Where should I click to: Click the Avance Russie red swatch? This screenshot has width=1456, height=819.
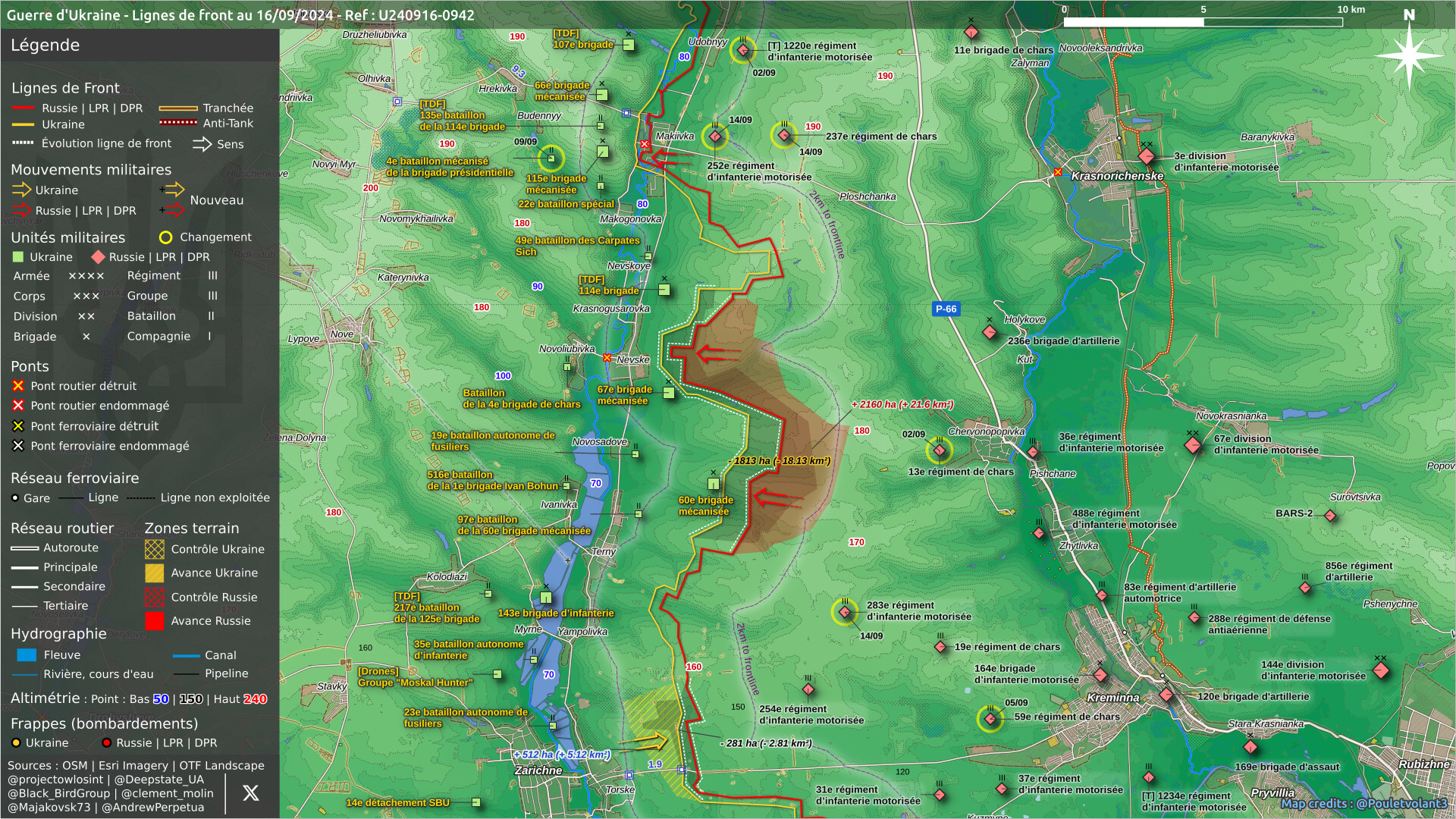coord(155,621)
